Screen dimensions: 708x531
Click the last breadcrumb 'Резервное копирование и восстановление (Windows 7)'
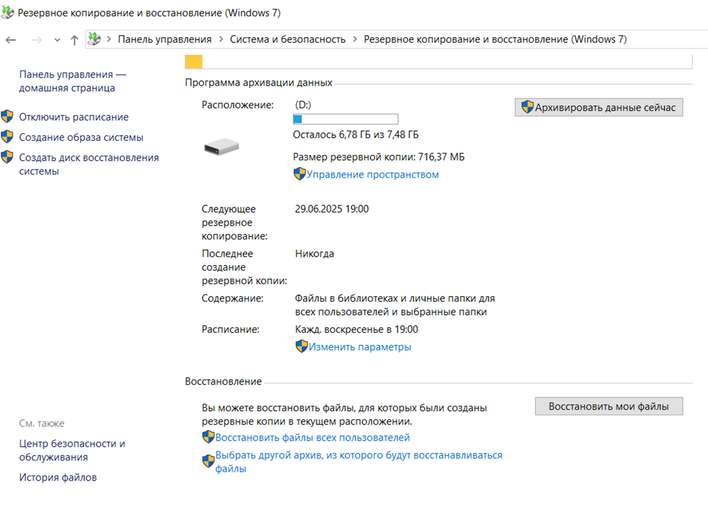click(495, 39)
